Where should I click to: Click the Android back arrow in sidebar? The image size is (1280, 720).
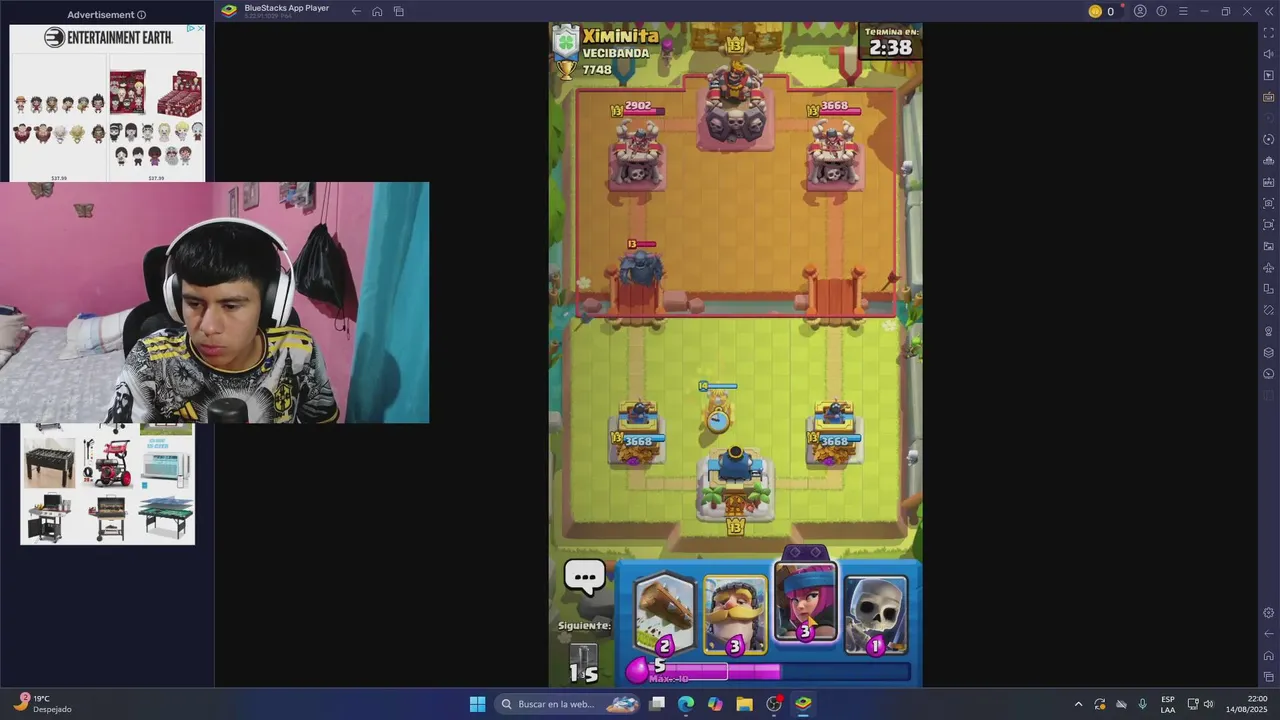tap(1269, 634)
